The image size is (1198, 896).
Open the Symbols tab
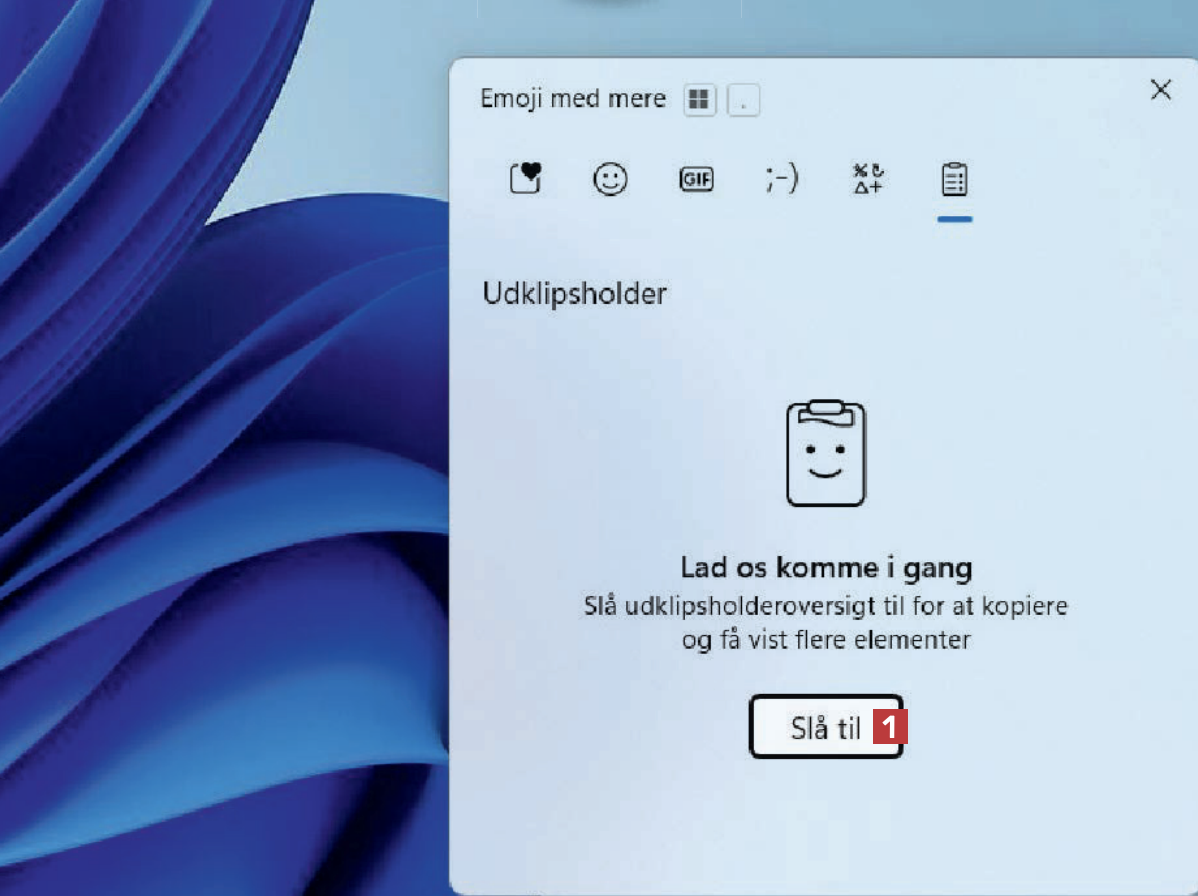pos(868,179)
